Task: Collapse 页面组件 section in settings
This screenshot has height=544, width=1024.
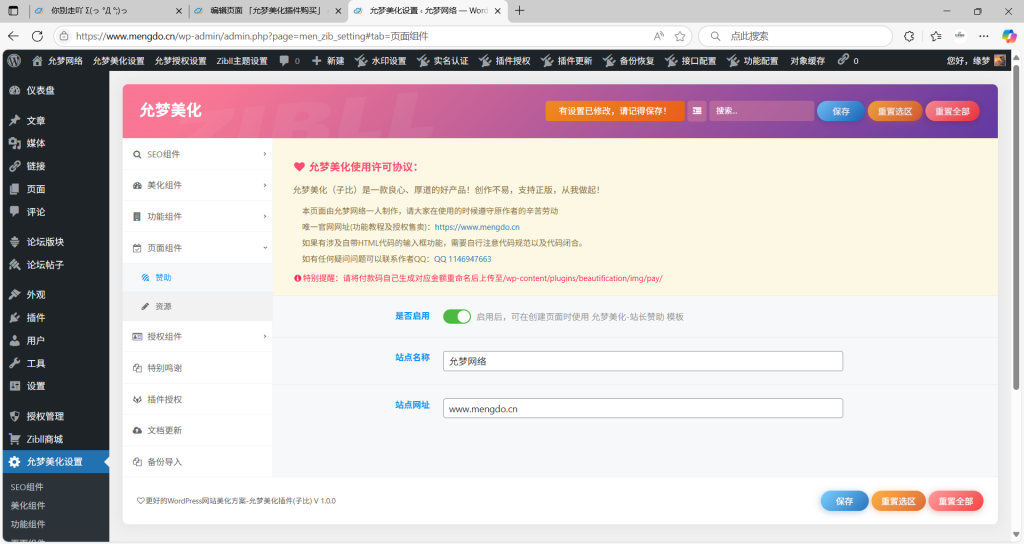Action: (x=197, y=248)
